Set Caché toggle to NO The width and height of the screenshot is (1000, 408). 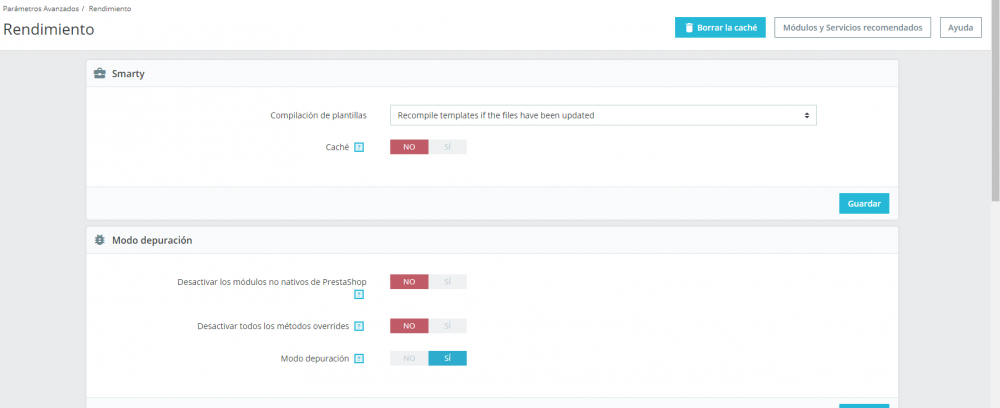point(409,147)
